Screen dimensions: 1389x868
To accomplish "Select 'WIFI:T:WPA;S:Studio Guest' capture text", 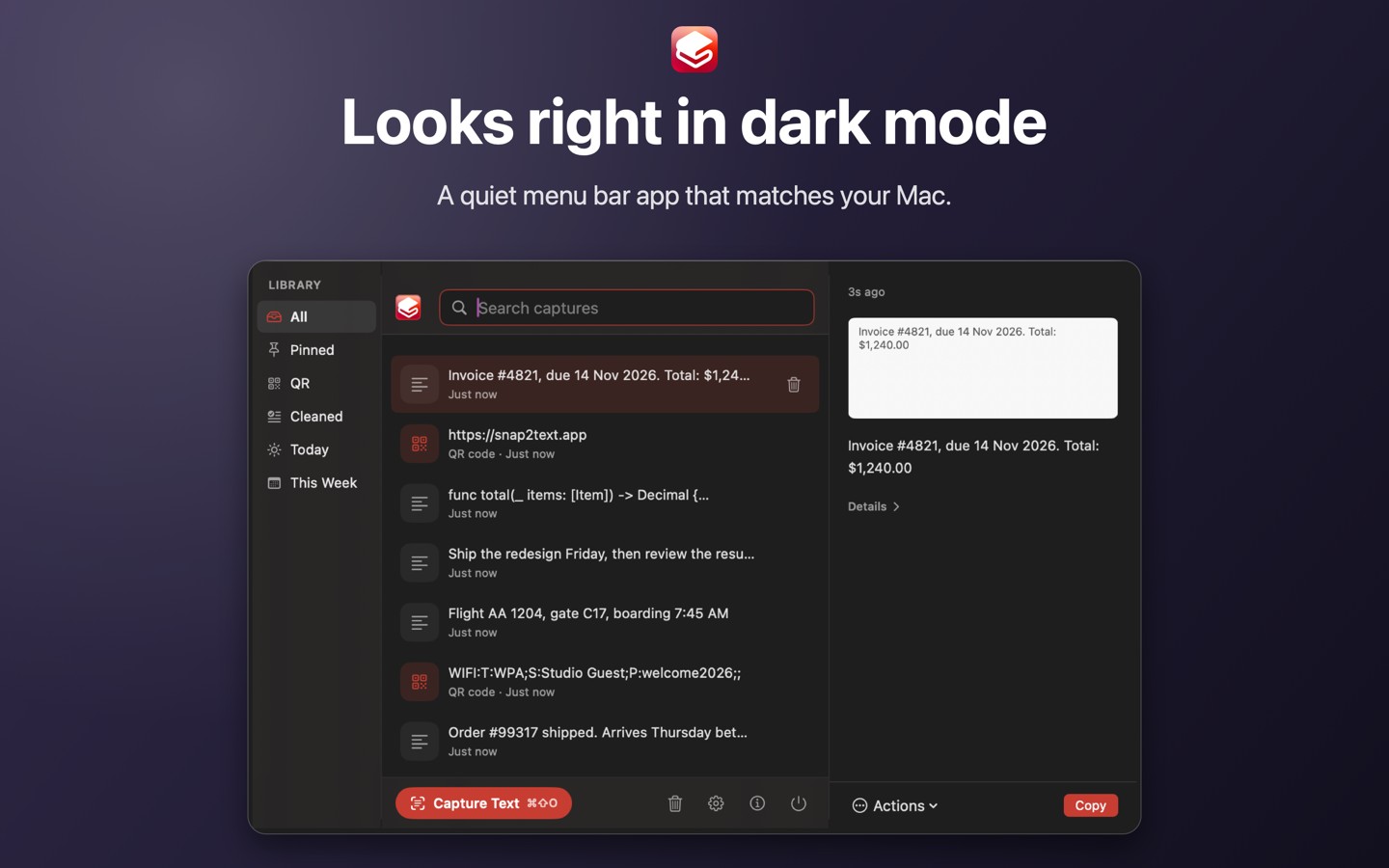I will [x=594, y=673].
